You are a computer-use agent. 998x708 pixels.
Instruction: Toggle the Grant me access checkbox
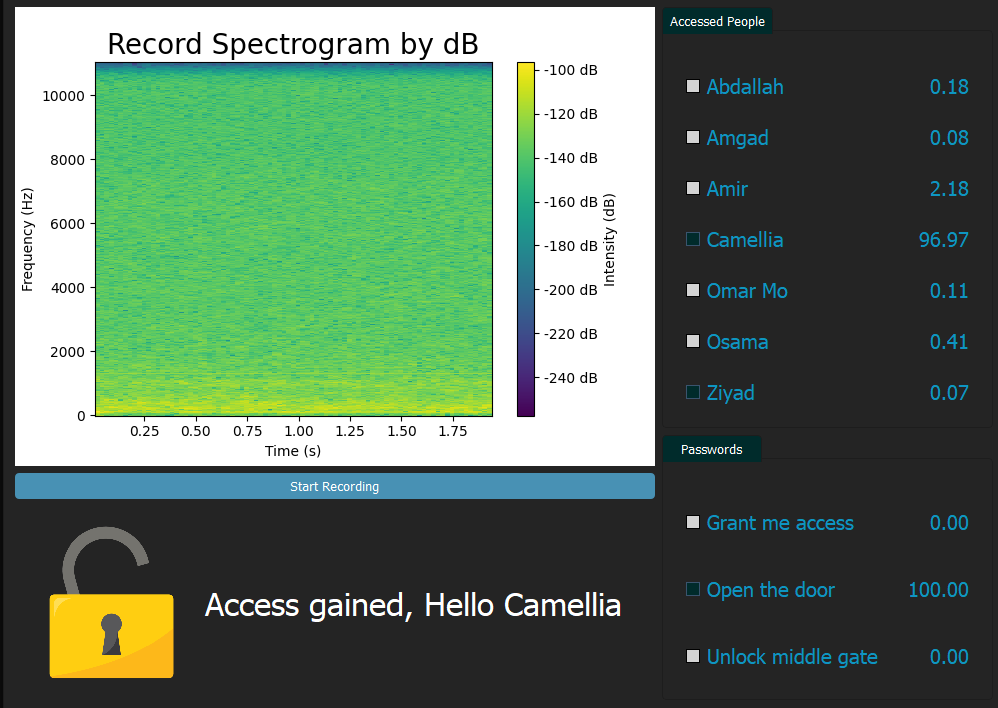pos(693,523)
